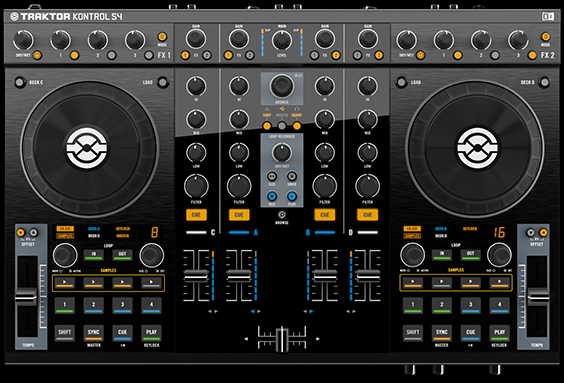Change loop length with the Loop Recorder SIZE button
This screenshot has width=564, height=383.
tap(272, 176)
